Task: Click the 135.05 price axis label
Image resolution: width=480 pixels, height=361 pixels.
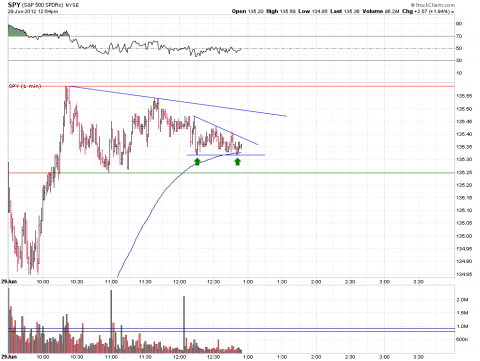Action: (464, 223)
